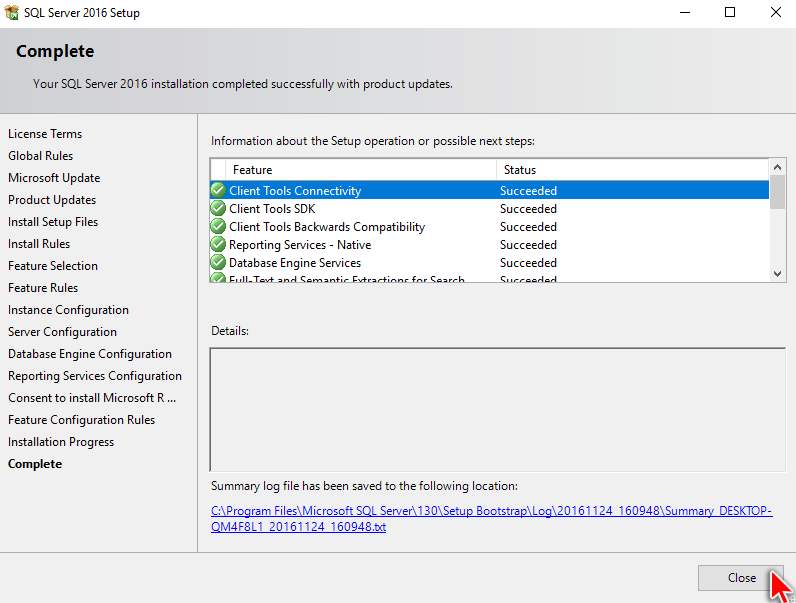Click Feature Rules step in sidebar
Image resolution: width=796 pixels, height=603 pixels.
(43, 288)
